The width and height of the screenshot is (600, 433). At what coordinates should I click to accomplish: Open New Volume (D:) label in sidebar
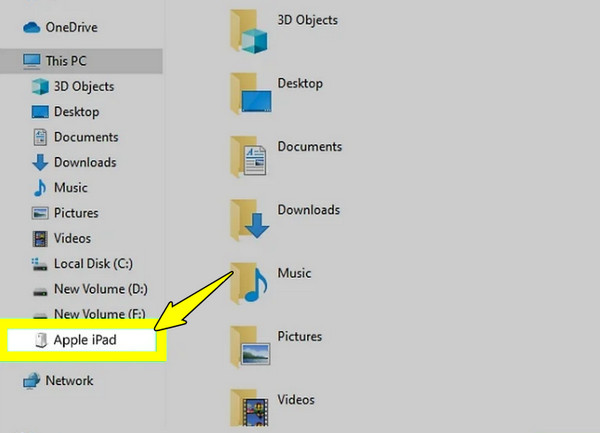pos(101,289)
